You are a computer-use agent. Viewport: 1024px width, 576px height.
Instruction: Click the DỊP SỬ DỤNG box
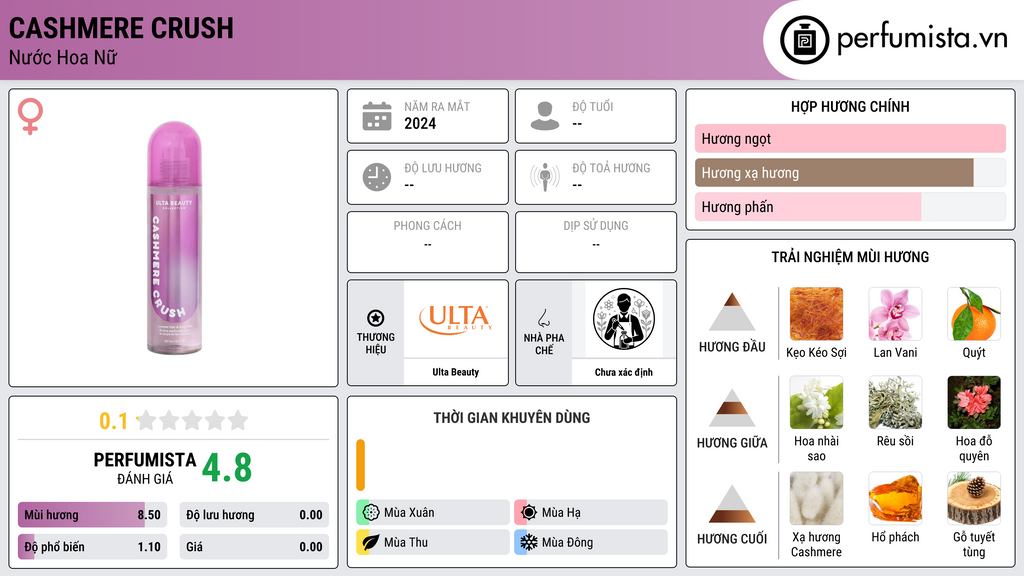pyautogui.click(x=596, y=242)
